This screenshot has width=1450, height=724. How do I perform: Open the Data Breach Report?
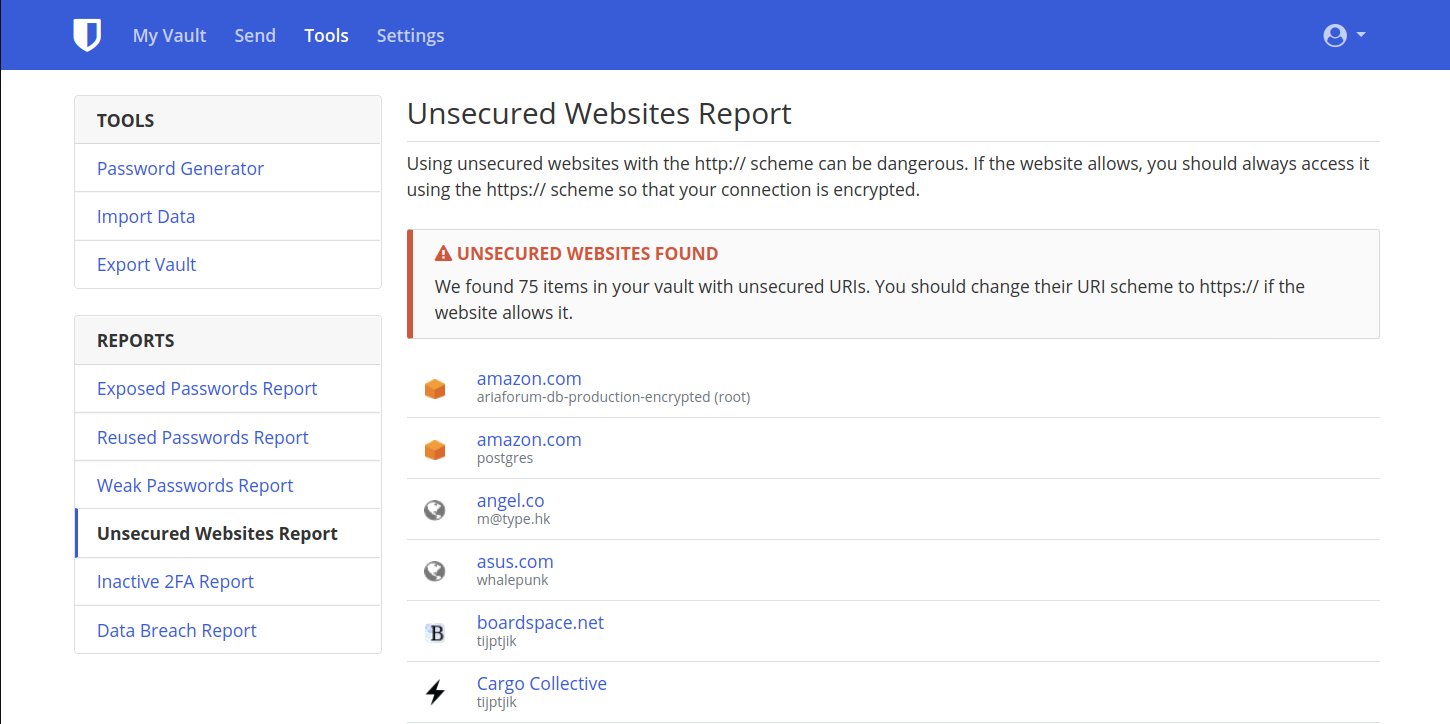(x=228, y=630)
